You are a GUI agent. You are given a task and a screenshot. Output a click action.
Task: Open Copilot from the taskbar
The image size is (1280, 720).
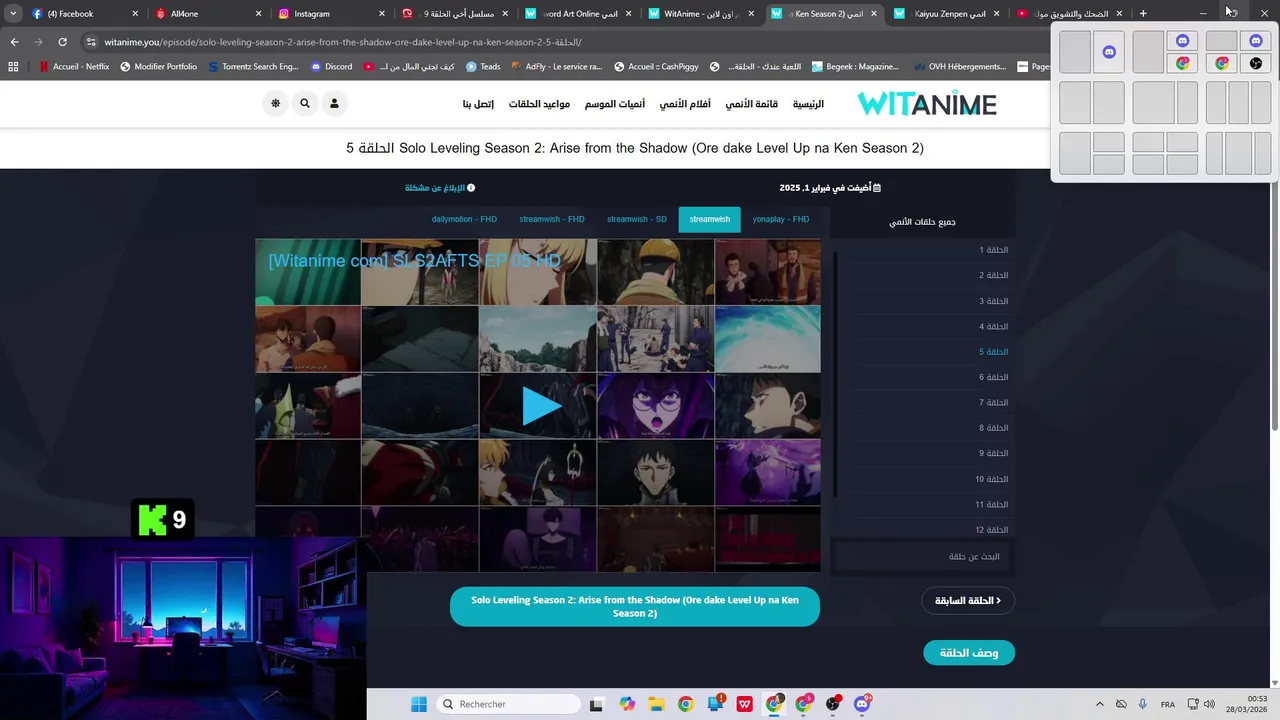click(626, 704)
